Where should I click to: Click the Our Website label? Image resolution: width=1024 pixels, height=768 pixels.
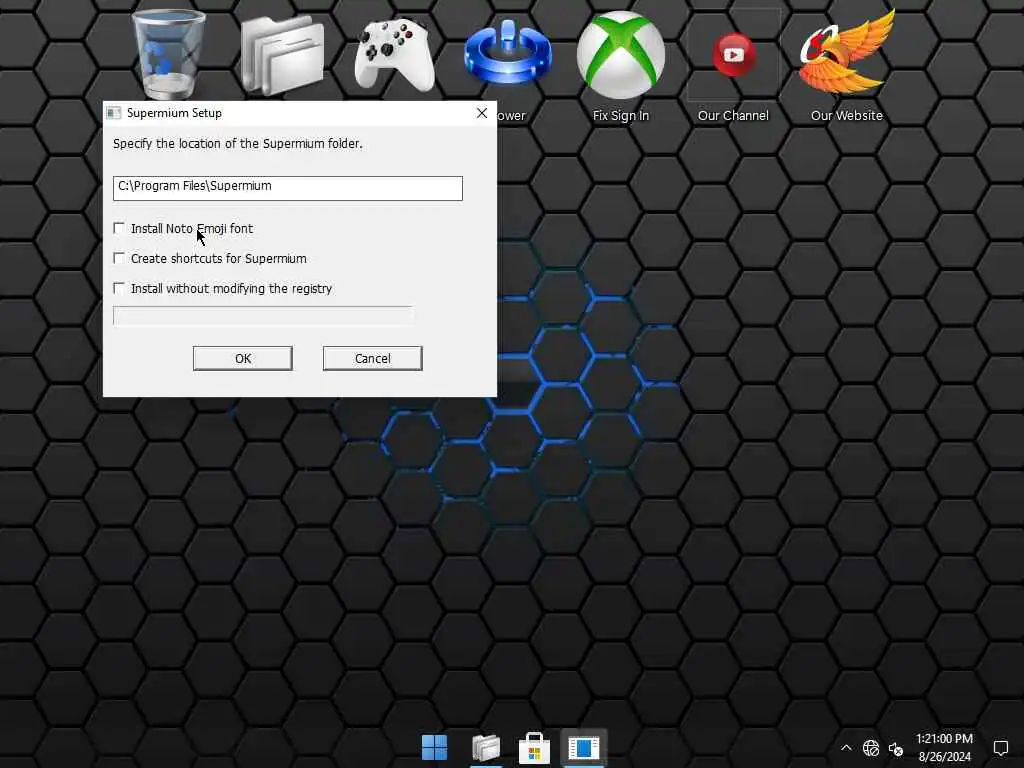[846, 116]
